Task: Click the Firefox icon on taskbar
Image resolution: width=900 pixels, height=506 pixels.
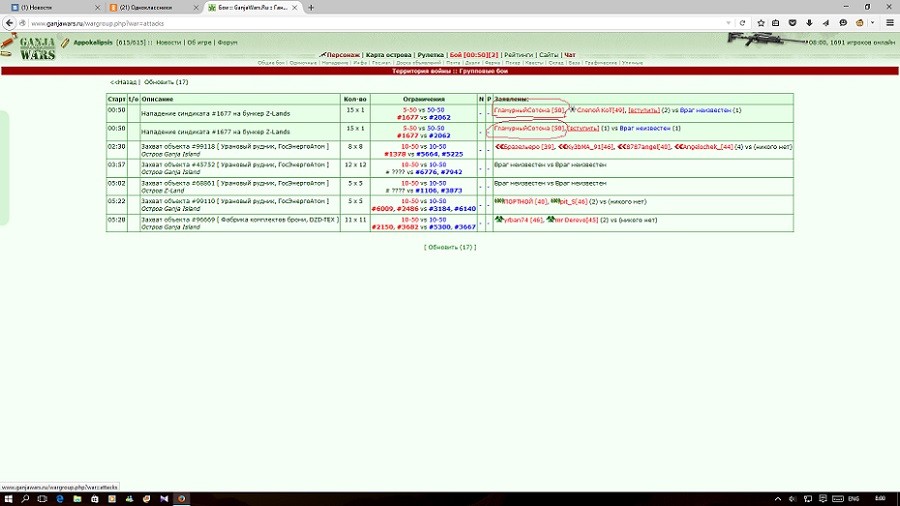Action: tap(181, 499)
